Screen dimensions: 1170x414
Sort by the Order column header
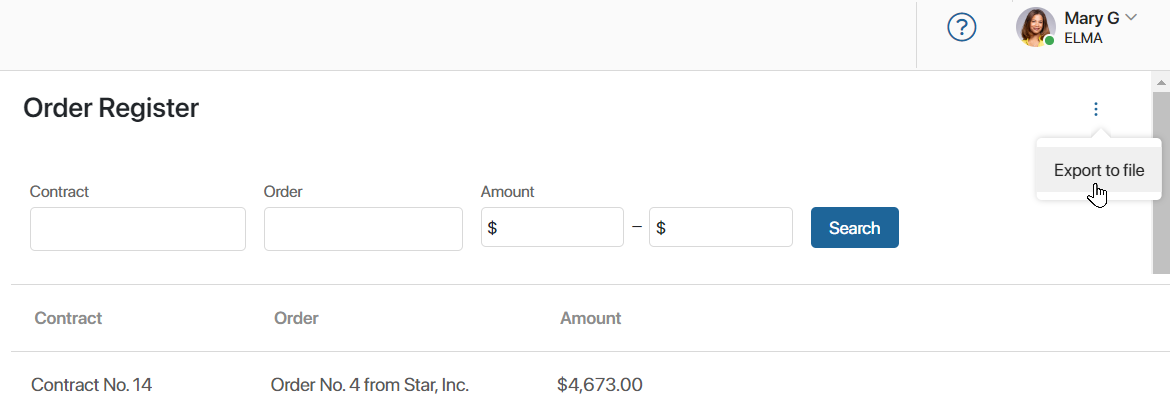point(296,318)
